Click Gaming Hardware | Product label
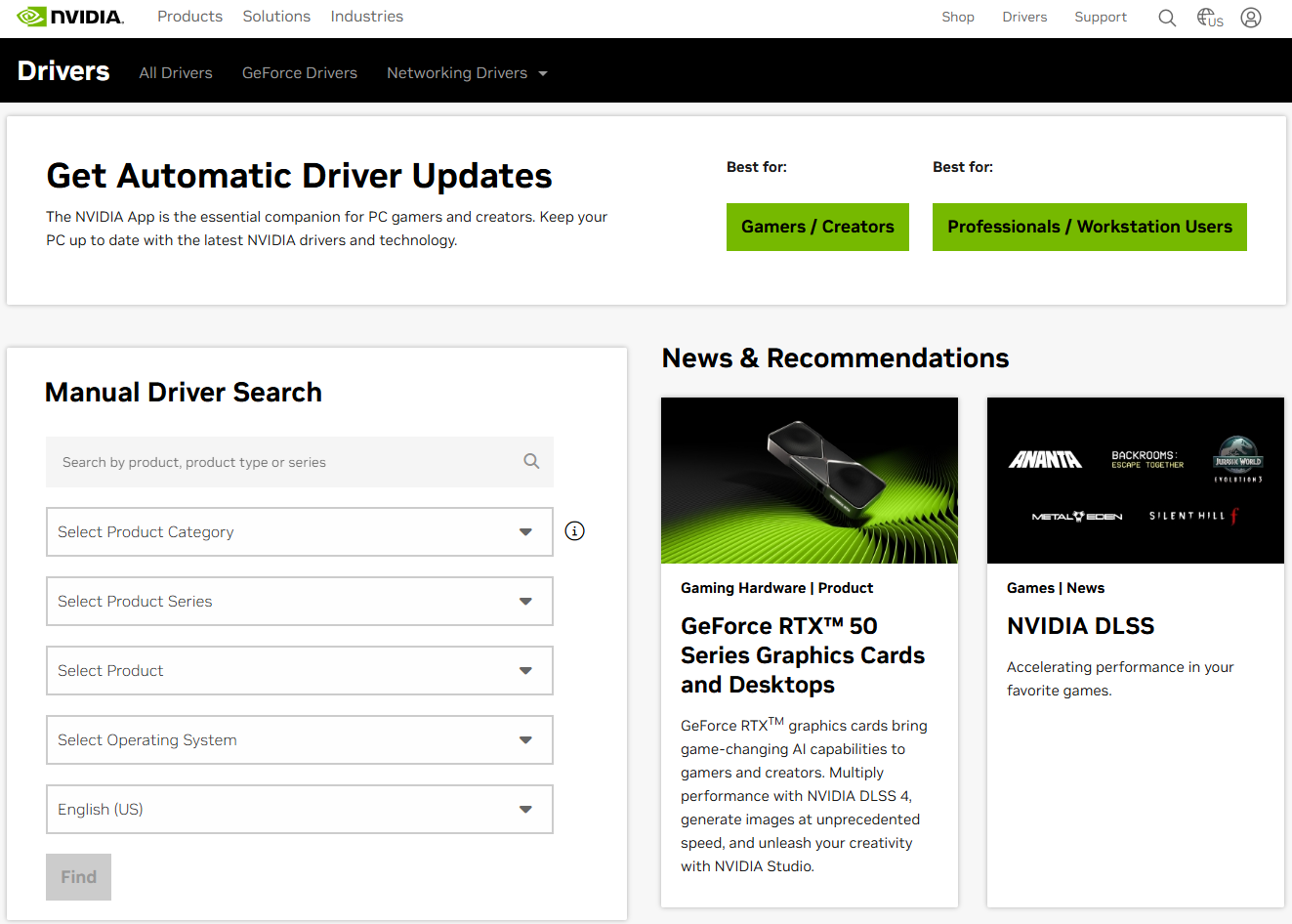 click(x=777, y=588)
